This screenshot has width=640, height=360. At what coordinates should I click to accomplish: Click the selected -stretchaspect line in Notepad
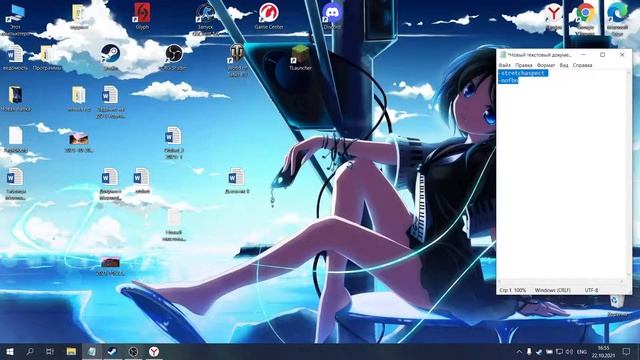tap(523, 73)
